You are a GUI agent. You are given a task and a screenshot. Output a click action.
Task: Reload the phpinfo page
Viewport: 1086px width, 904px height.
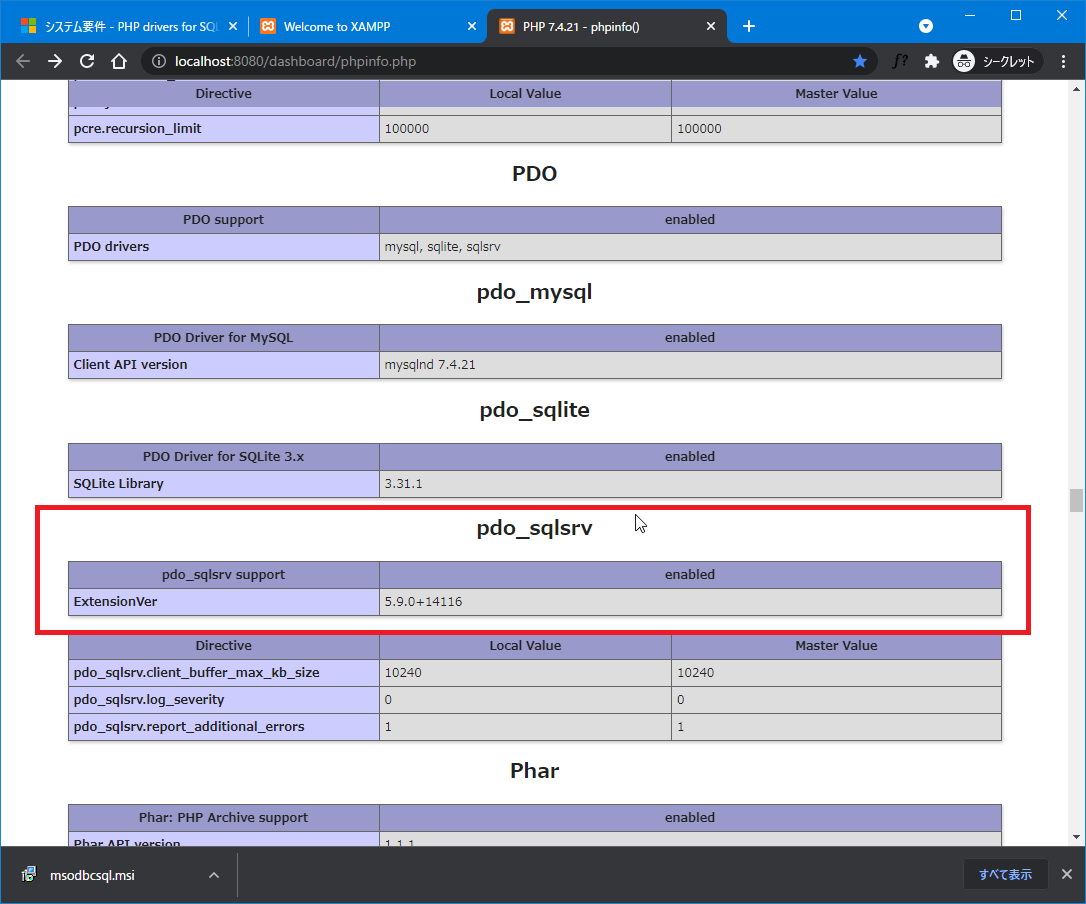point(87,61)
